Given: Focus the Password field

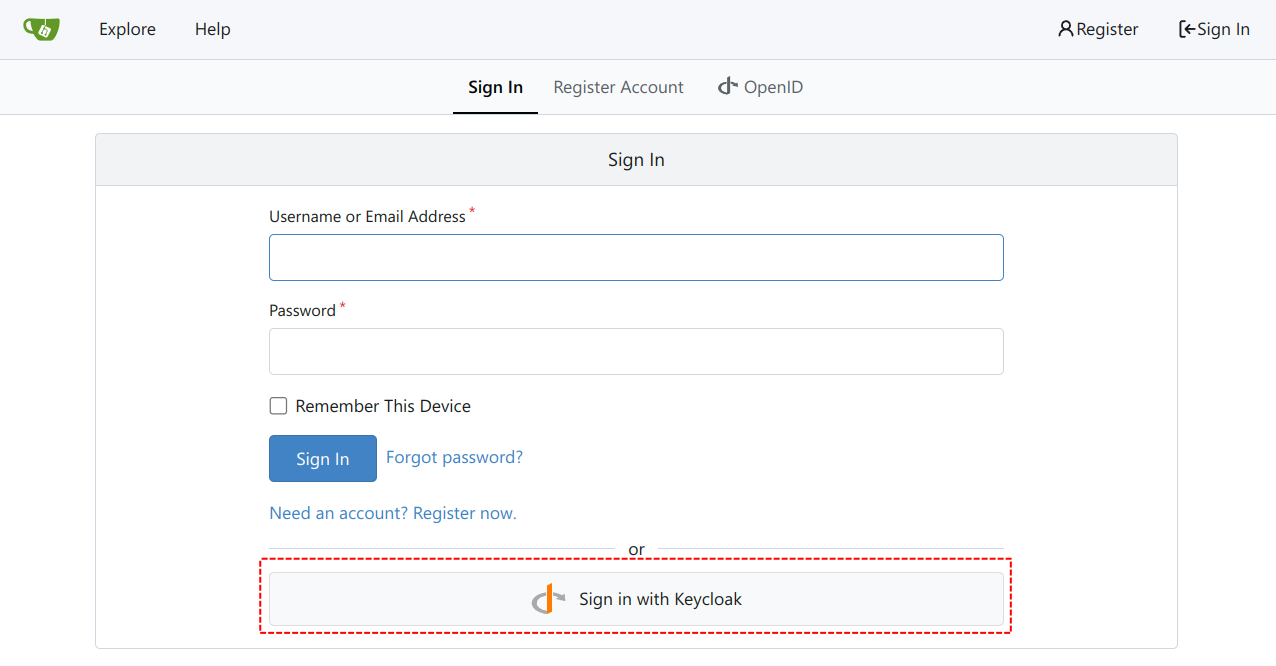Looking at the screenshot, I should [x=636, y=351].
